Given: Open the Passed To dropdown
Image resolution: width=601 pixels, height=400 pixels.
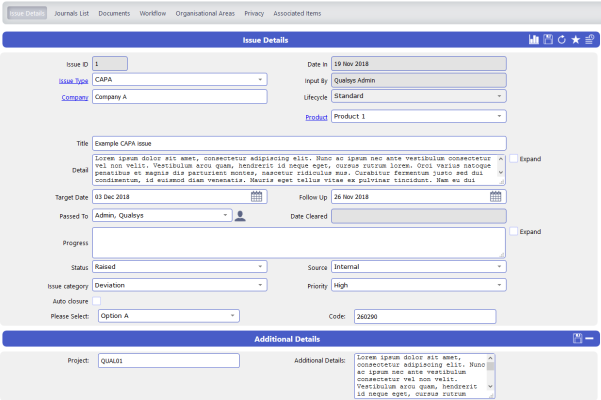Looking at the screenshot, I should tap(162, 215).
